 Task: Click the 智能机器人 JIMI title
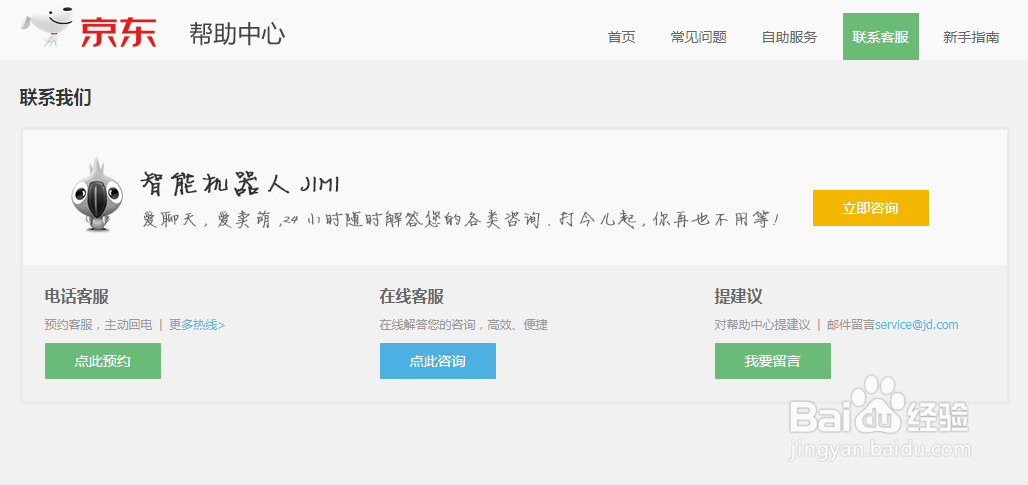(x=241, y=184)
